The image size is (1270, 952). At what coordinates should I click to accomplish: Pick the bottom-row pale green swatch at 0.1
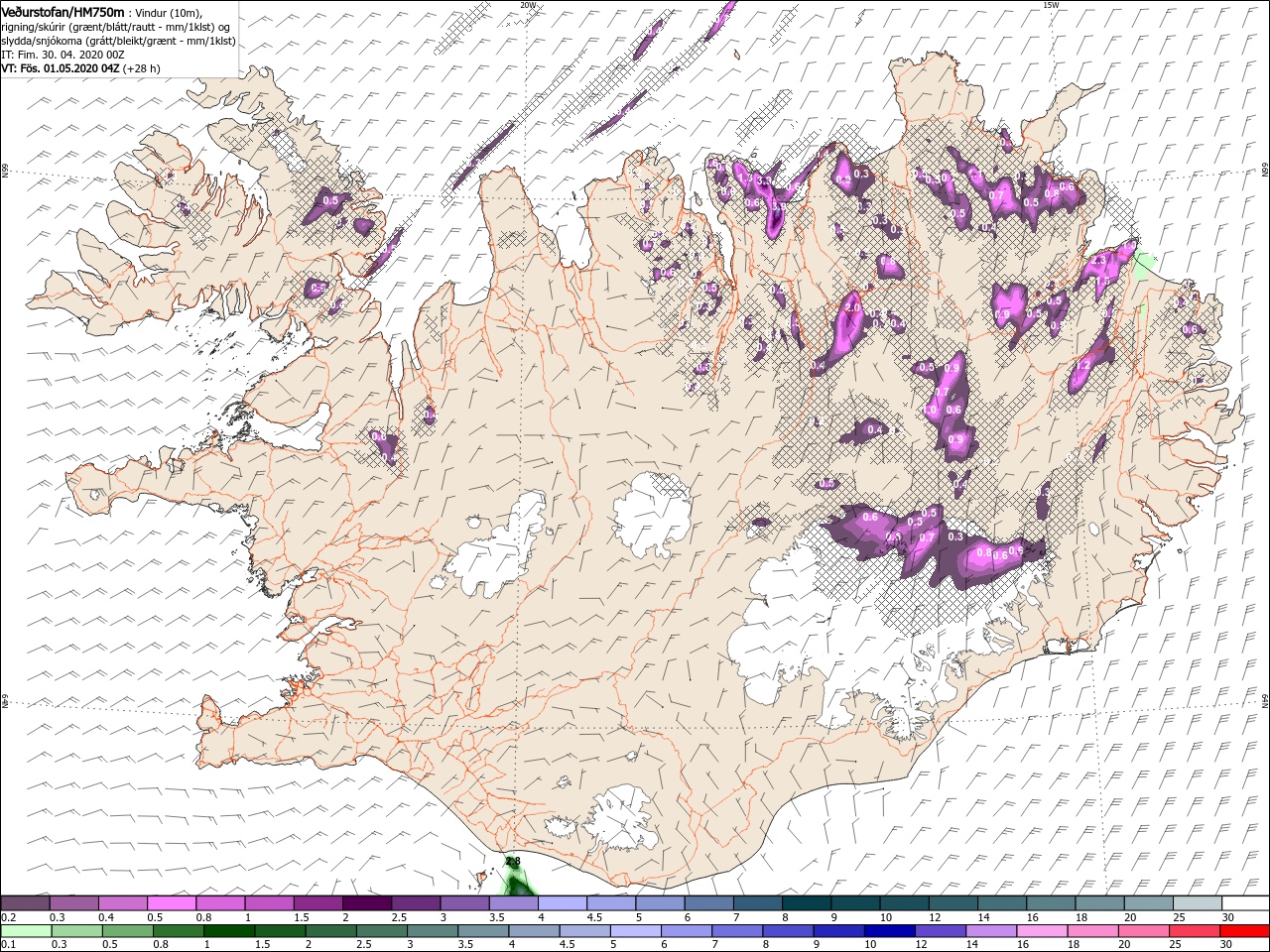point(26,931)
